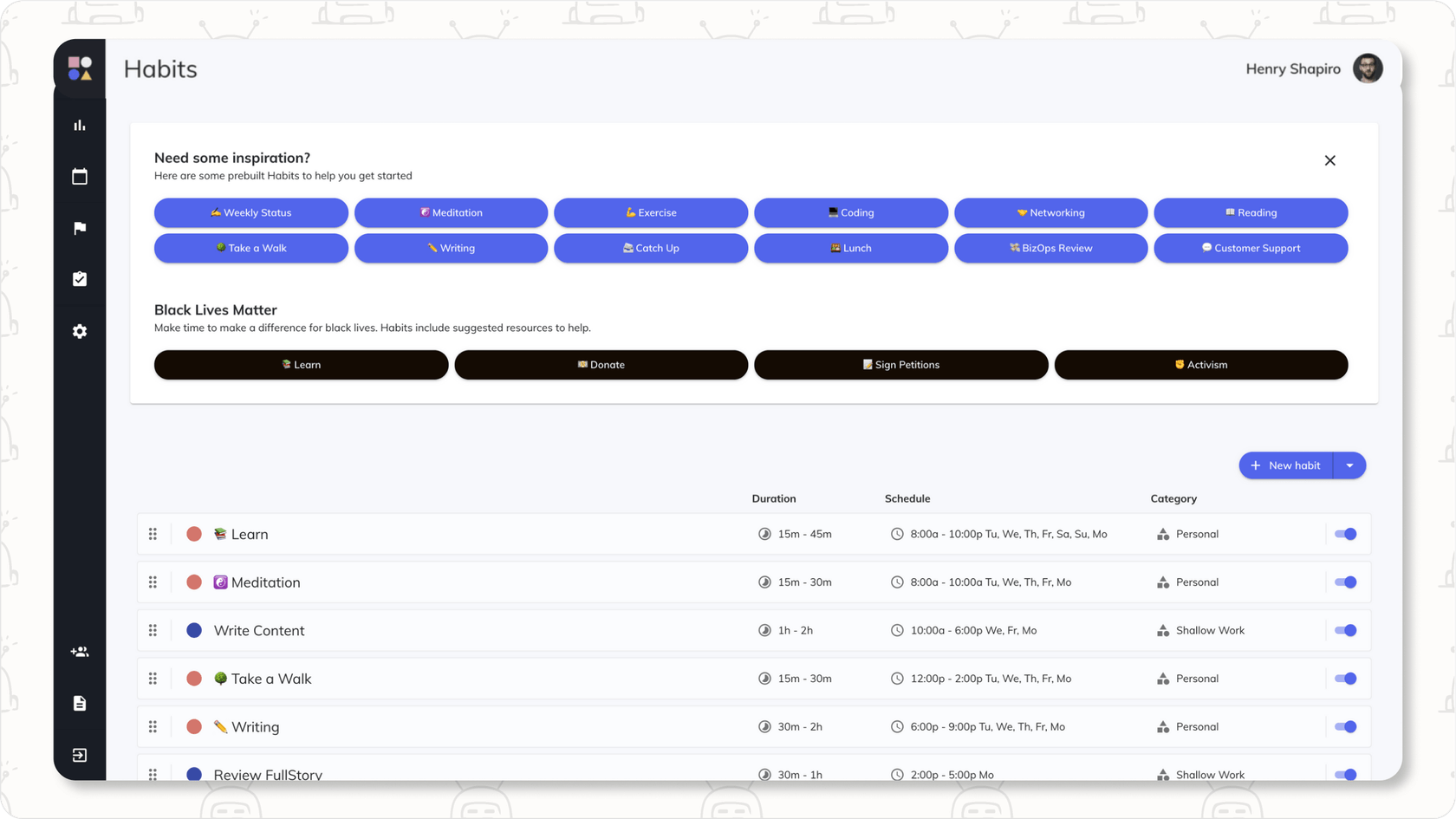The width and height of the screenshot is (1456, 819).
Task: Click the New habit button
Action: (1286, 465)
